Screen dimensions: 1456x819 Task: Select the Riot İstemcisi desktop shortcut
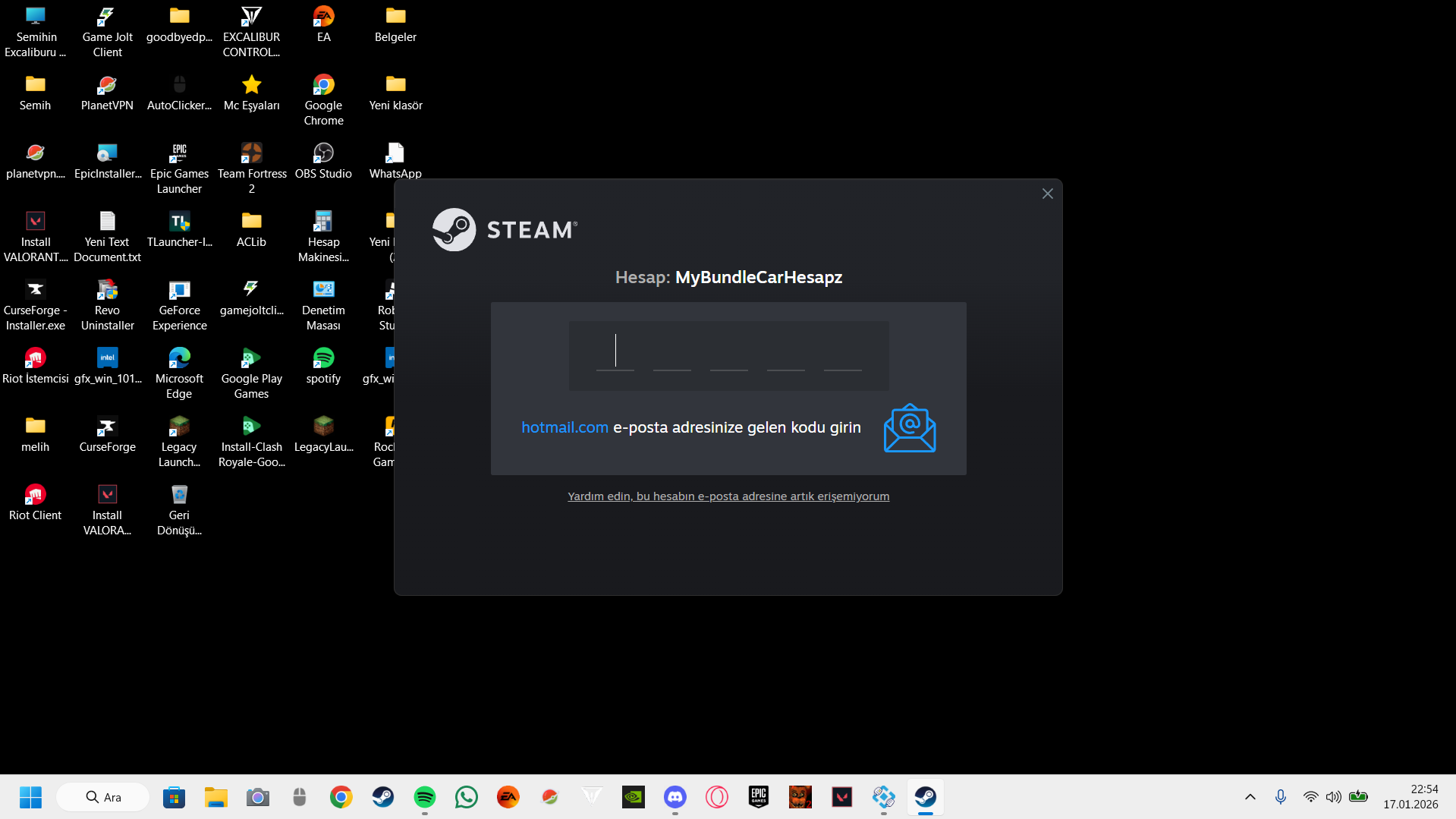click(36, 366)
